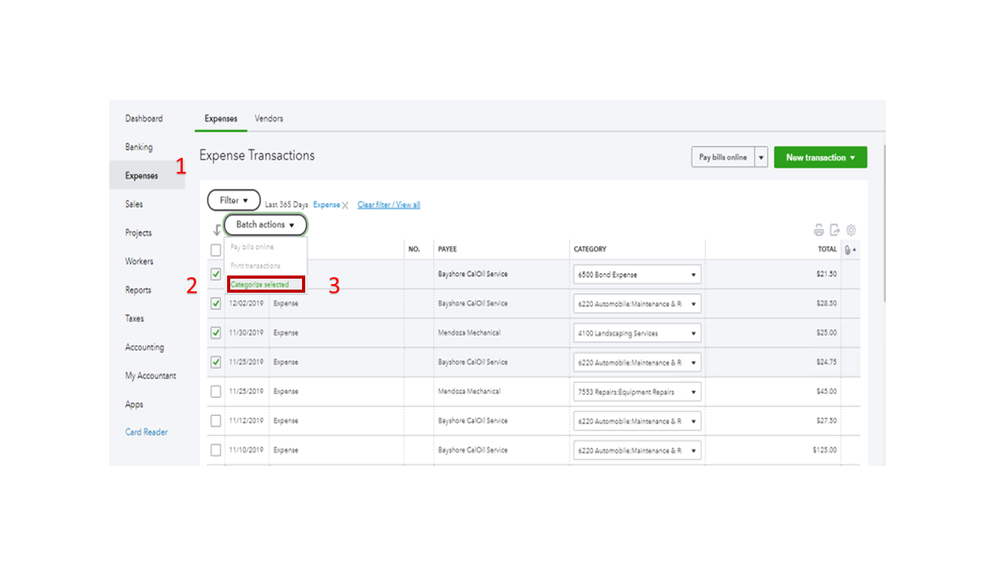
Task: Open Dashboard in the left navigation
Action: [x=144, y=119]
